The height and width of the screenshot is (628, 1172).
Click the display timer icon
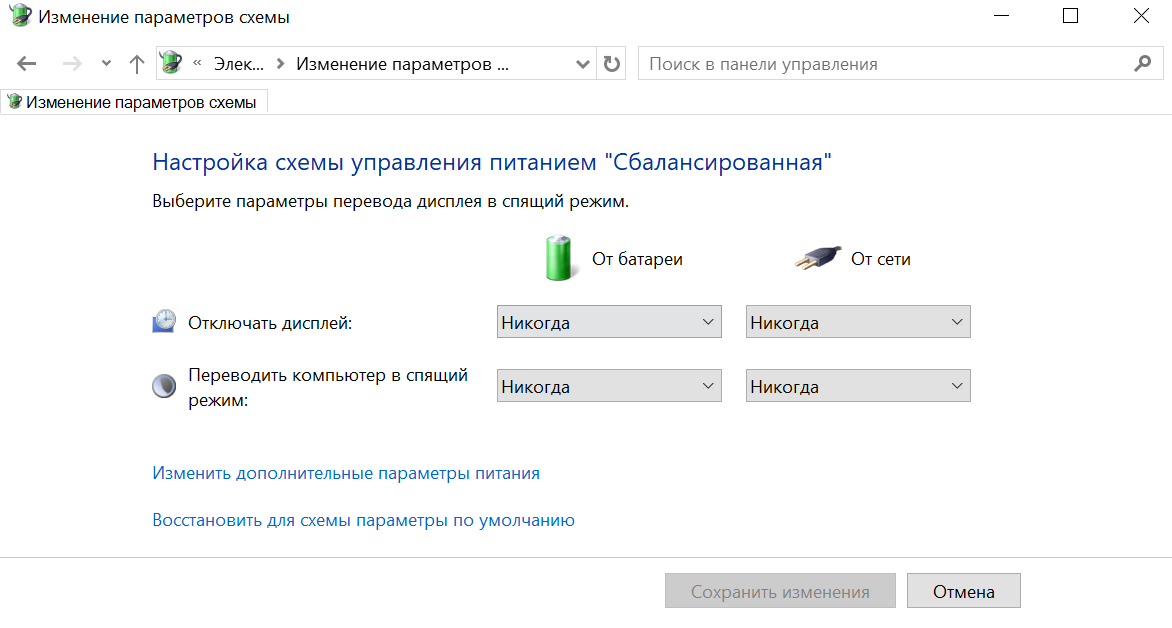point(163,322)
